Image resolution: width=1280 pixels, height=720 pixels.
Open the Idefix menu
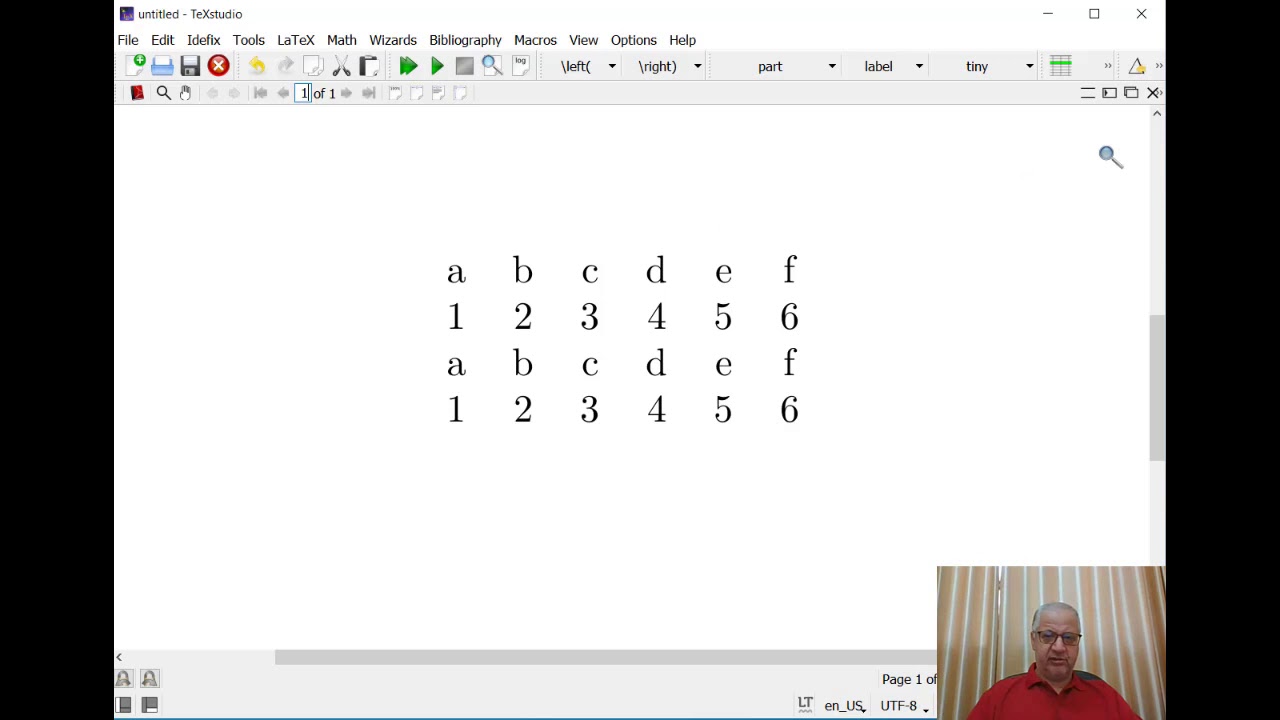(x=203, y=40)
